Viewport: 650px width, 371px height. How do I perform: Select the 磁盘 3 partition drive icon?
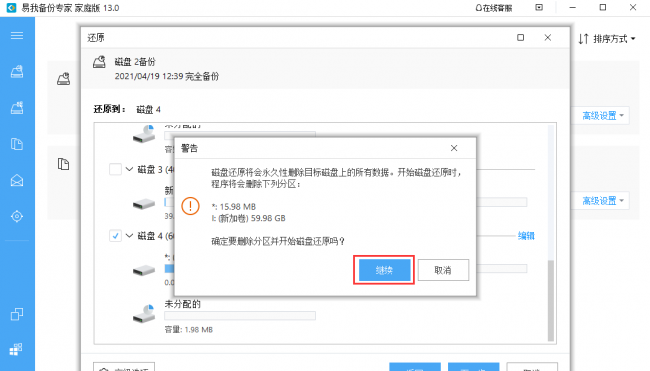(x=144, y=204)
